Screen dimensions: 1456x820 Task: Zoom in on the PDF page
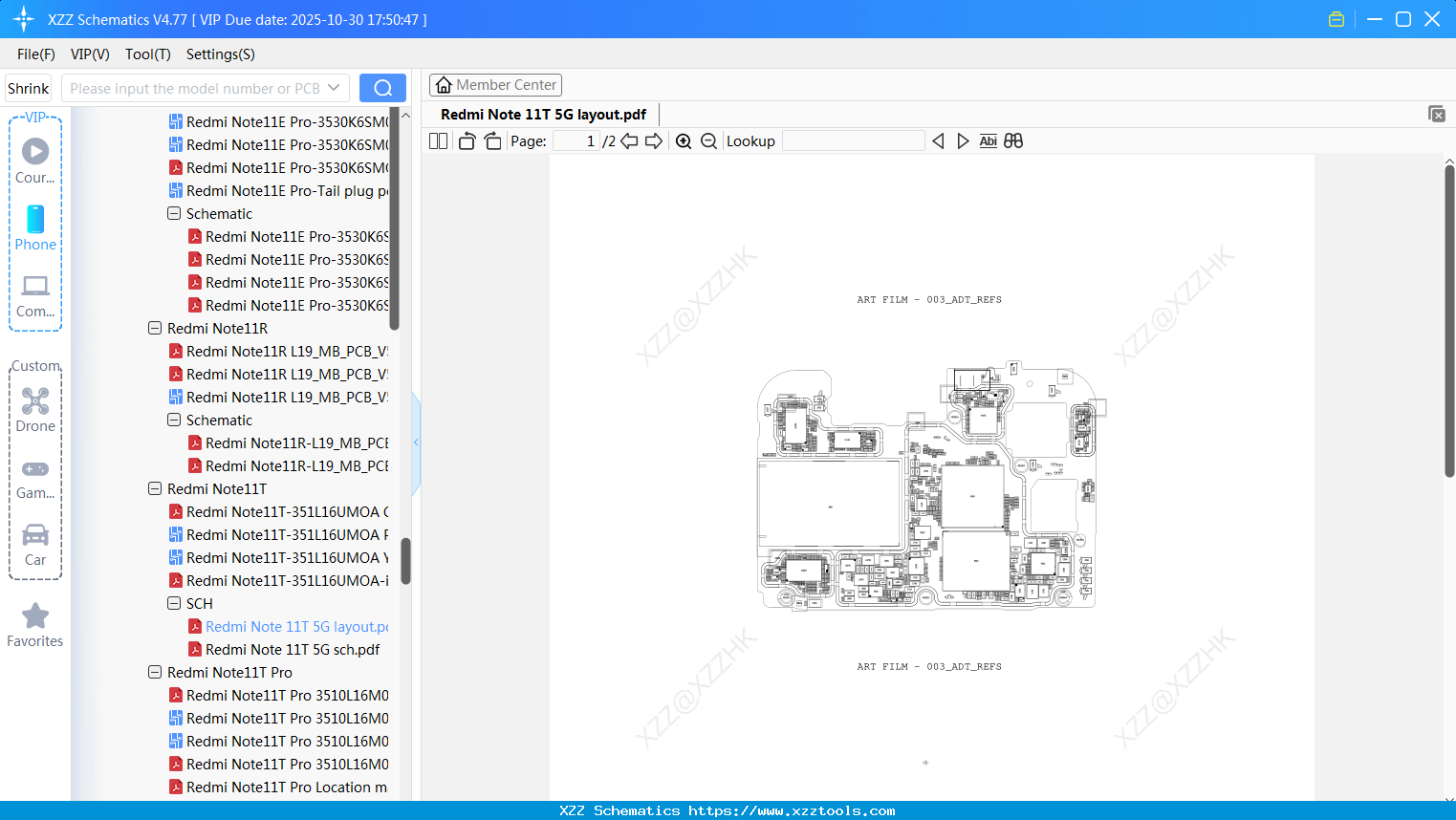click(684, 140)
